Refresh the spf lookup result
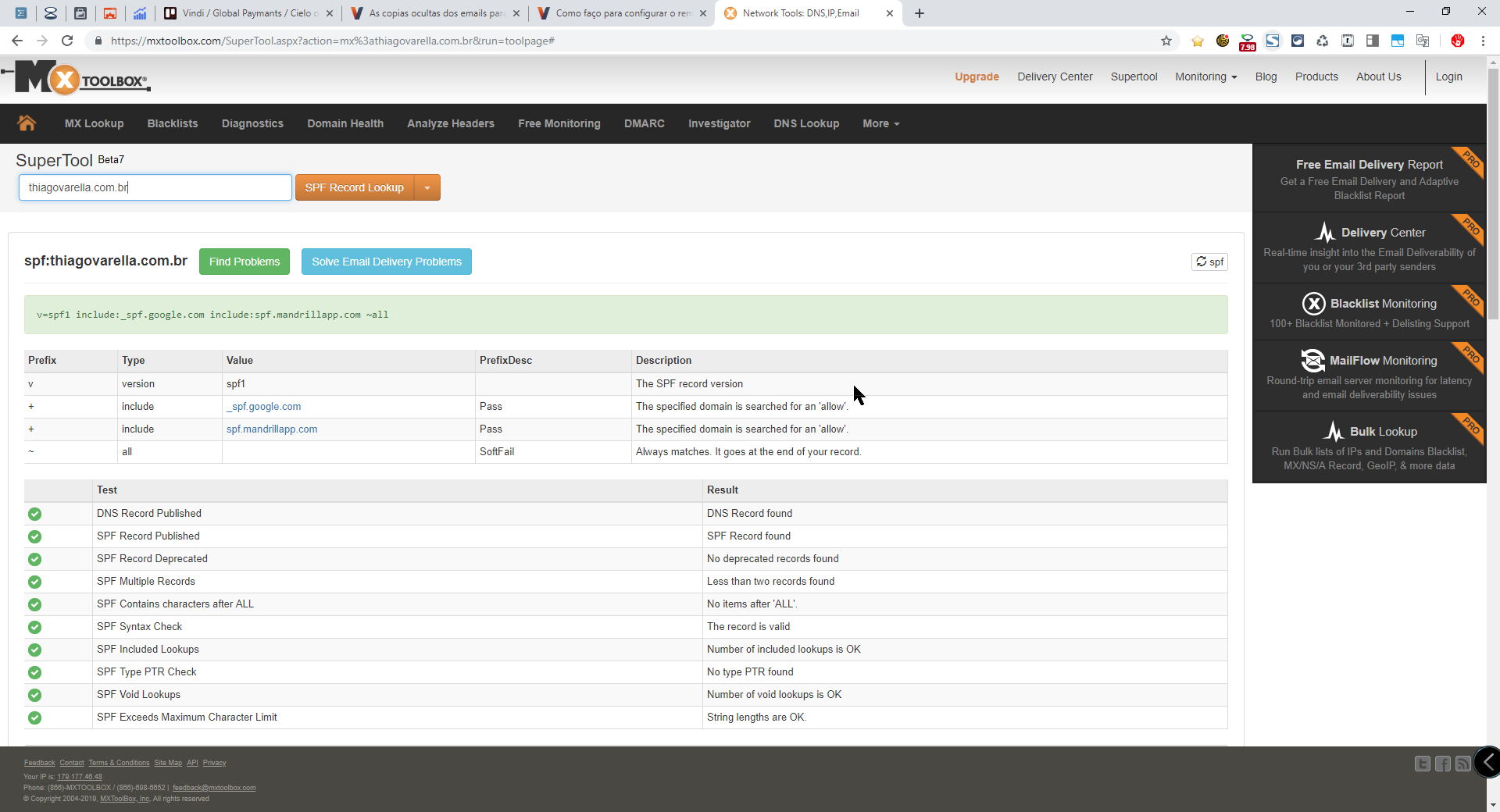This screenshot has width=1500, height=812. point(1209,262)
